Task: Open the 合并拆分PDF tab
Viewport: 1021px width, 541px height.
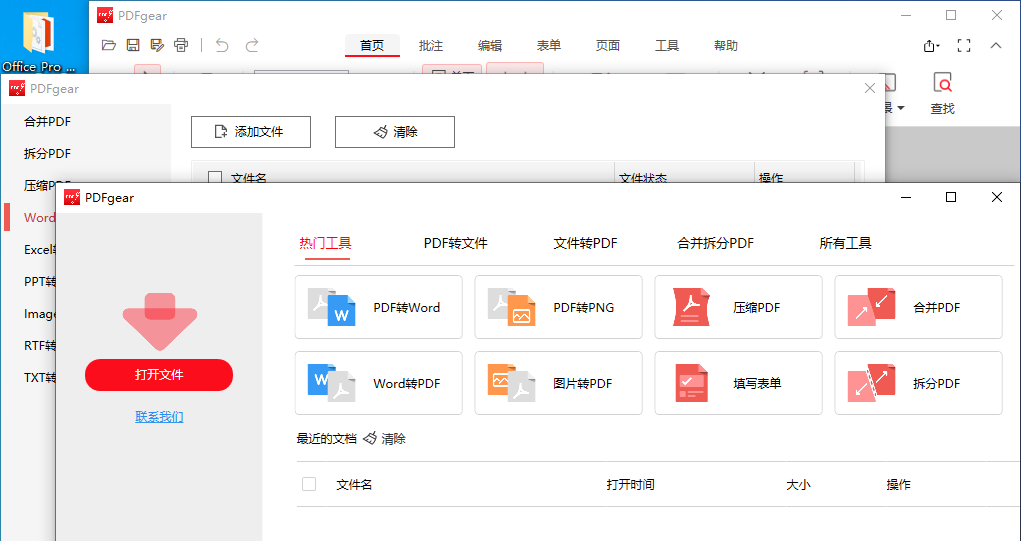Action: [716, 243]
